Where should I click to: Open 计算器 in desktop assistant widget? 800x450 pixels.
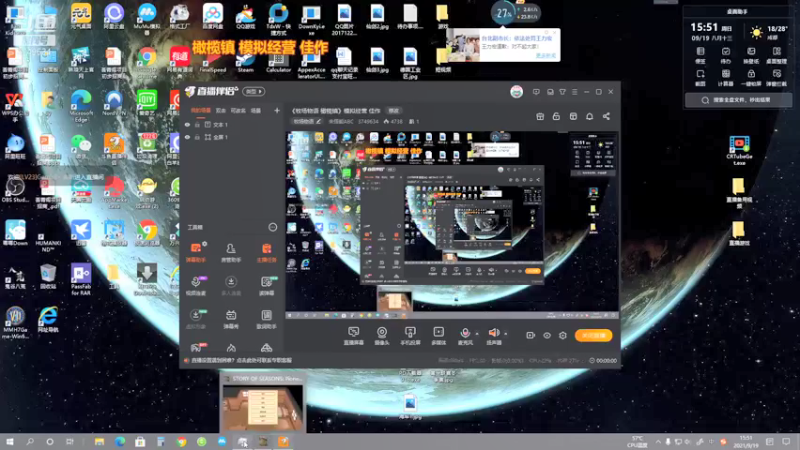(x=726, y=78)
